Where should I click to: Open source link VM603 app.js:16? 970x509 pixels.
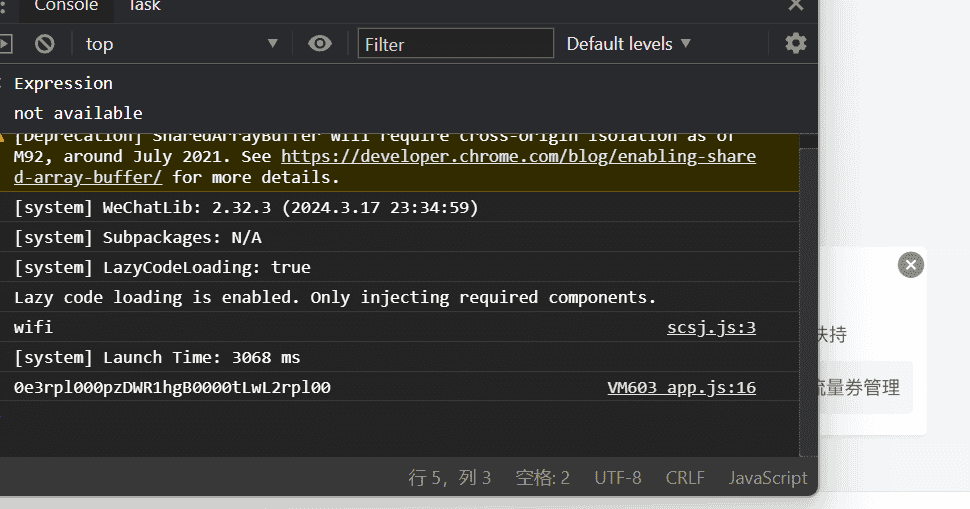click(x=681, y=387)
